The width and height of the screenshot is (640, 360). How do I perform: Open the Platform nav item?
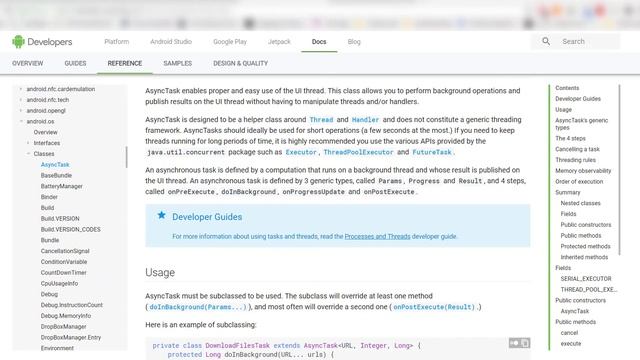point(117,42)
